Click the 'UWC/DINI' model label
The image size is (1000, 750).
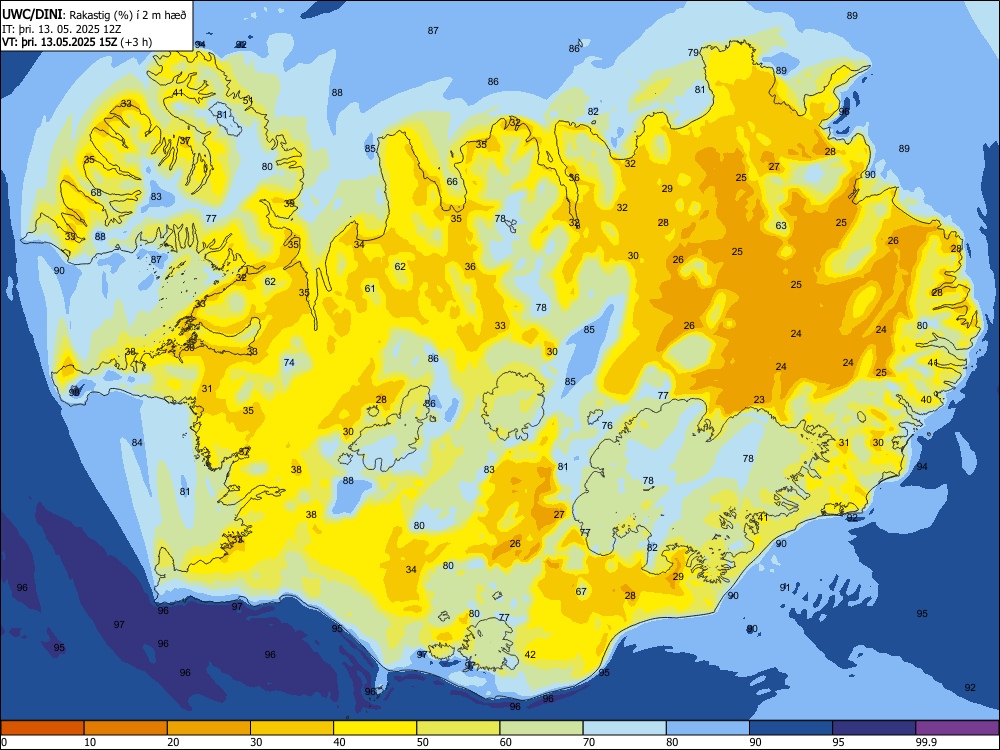[33, 15]
